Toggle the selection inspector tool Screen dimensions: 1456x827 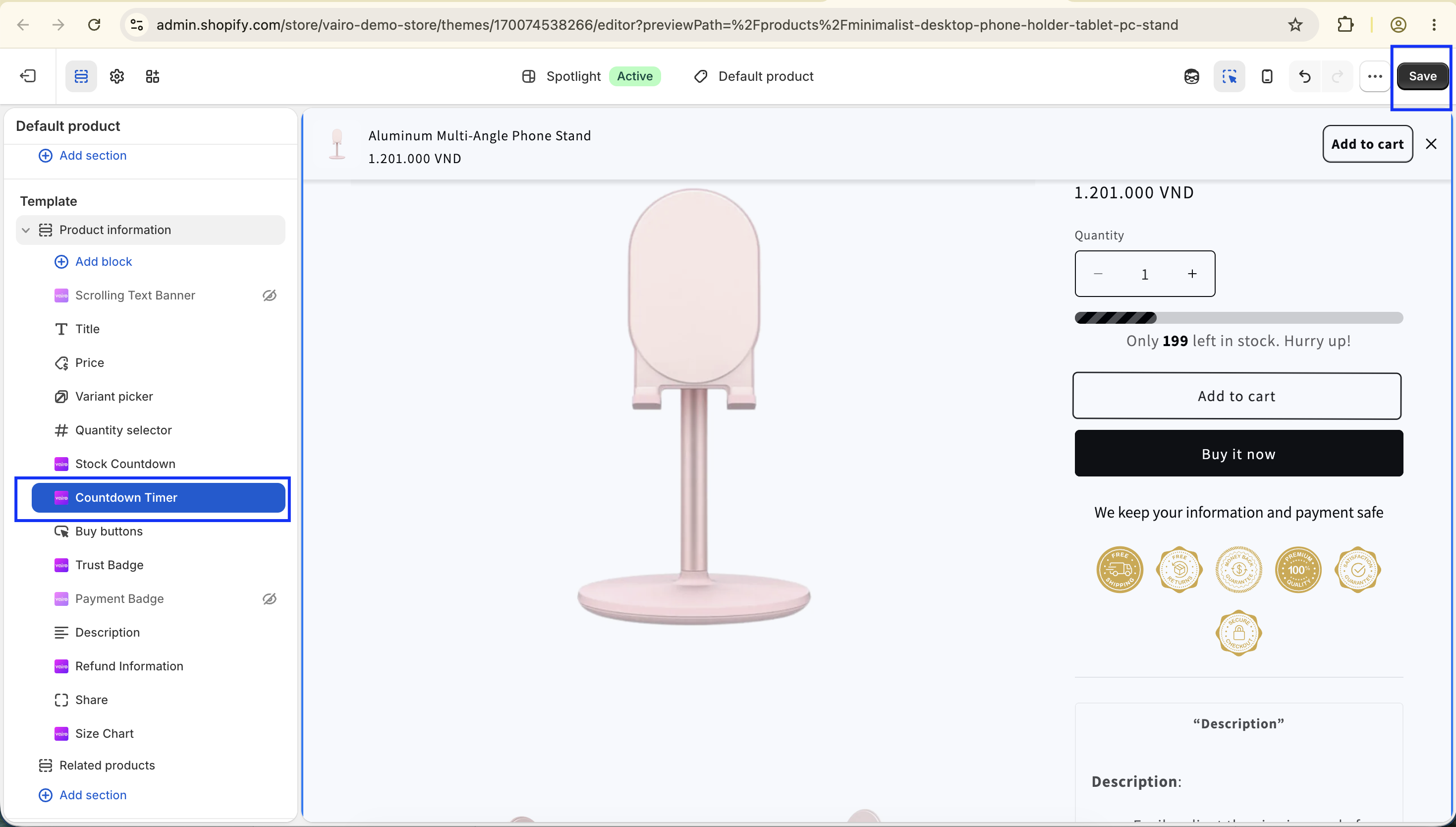click(x=1230, y=76)
